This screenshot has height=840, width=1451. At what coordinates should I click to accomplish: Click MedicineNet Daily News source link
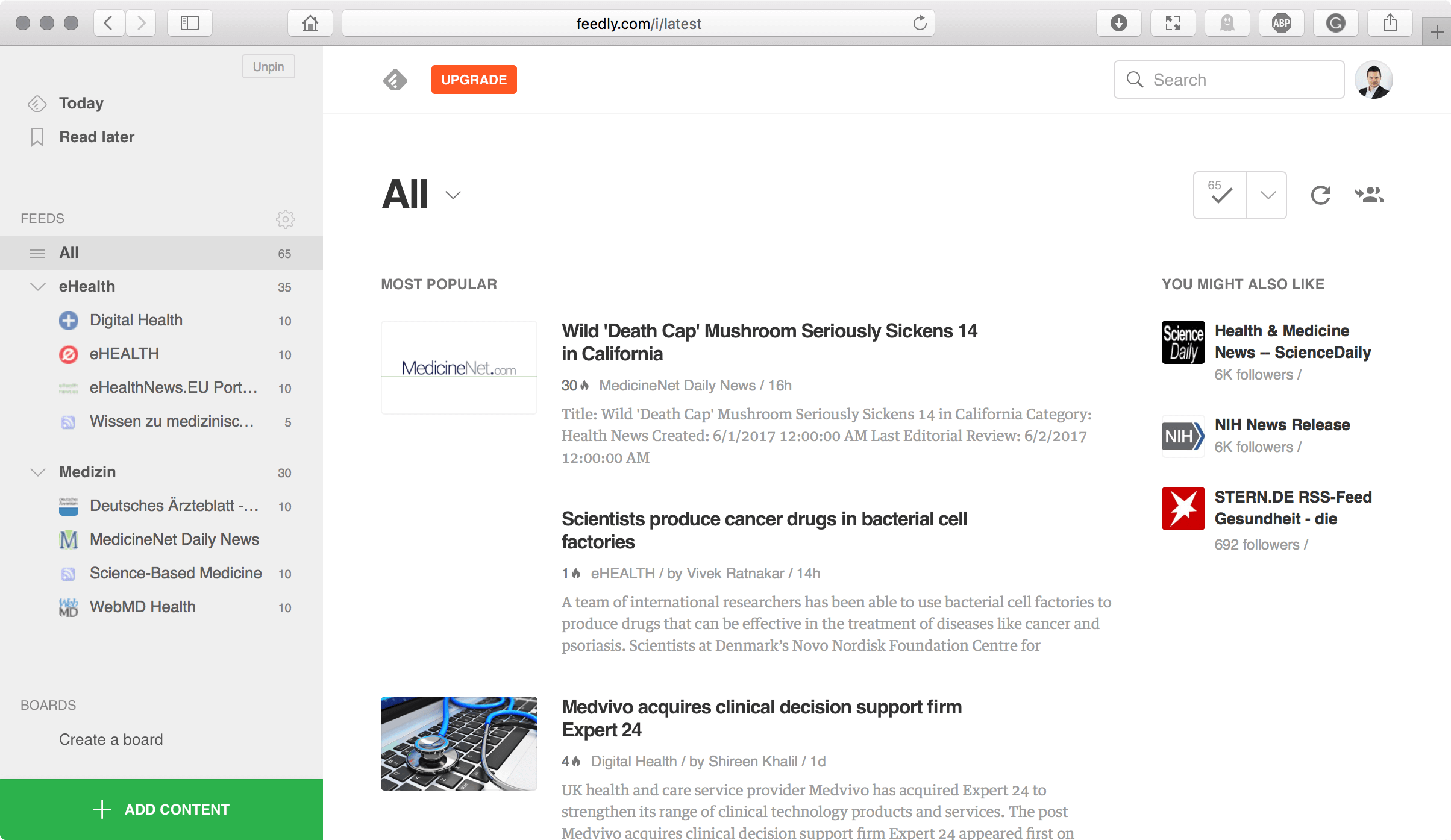coord(677,386)
